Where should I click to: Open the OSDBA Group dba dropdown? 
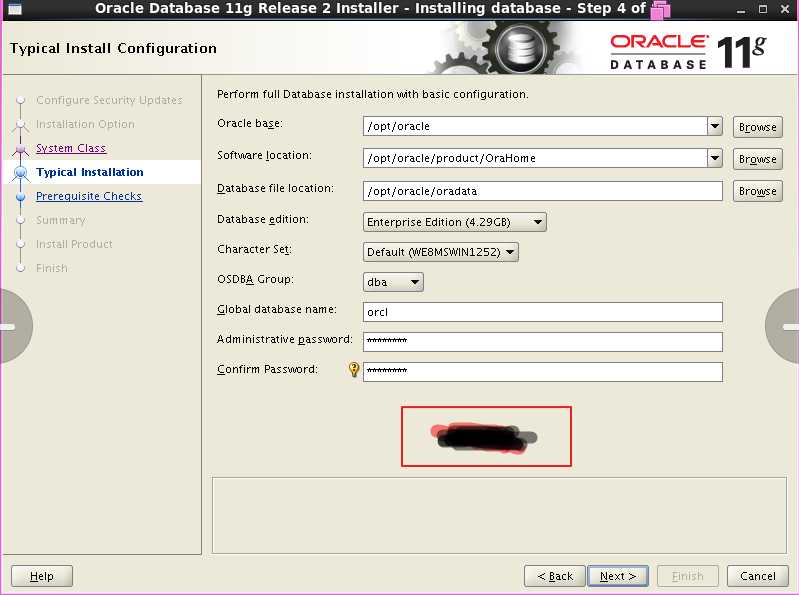(393, 282)
